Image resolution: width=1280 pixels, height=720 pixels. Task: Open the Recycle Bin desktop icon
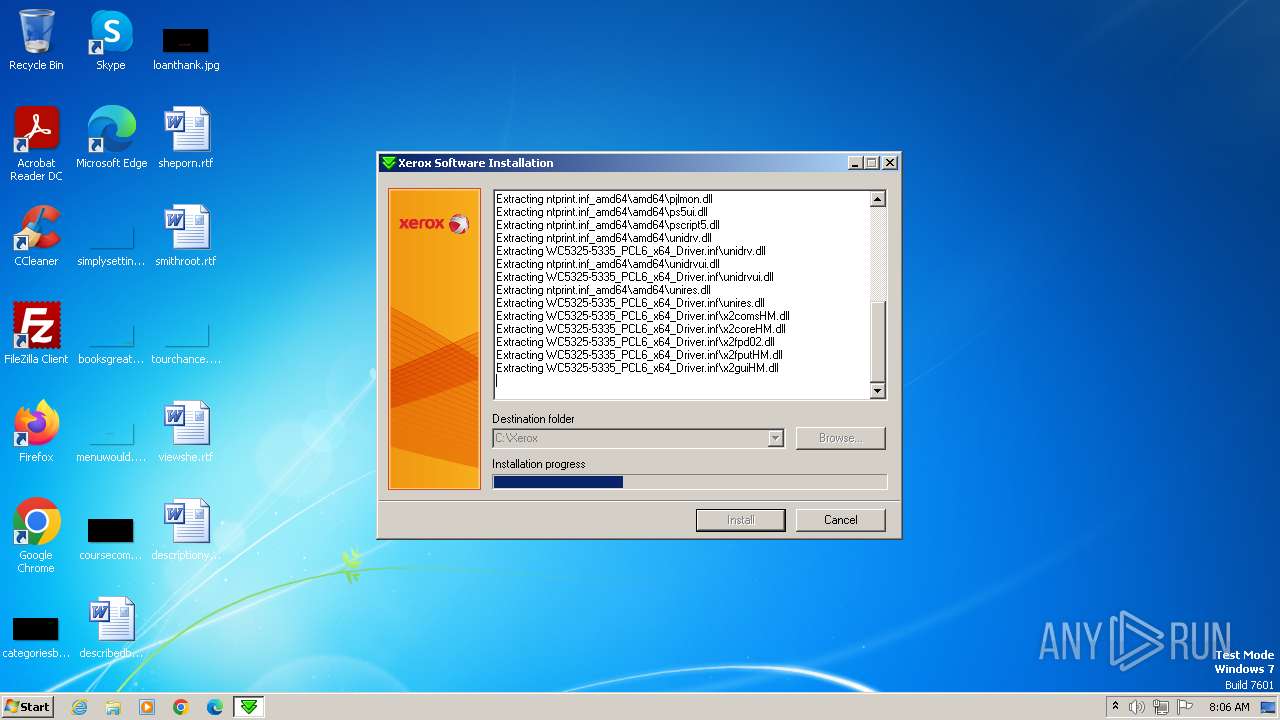[36, 40]
